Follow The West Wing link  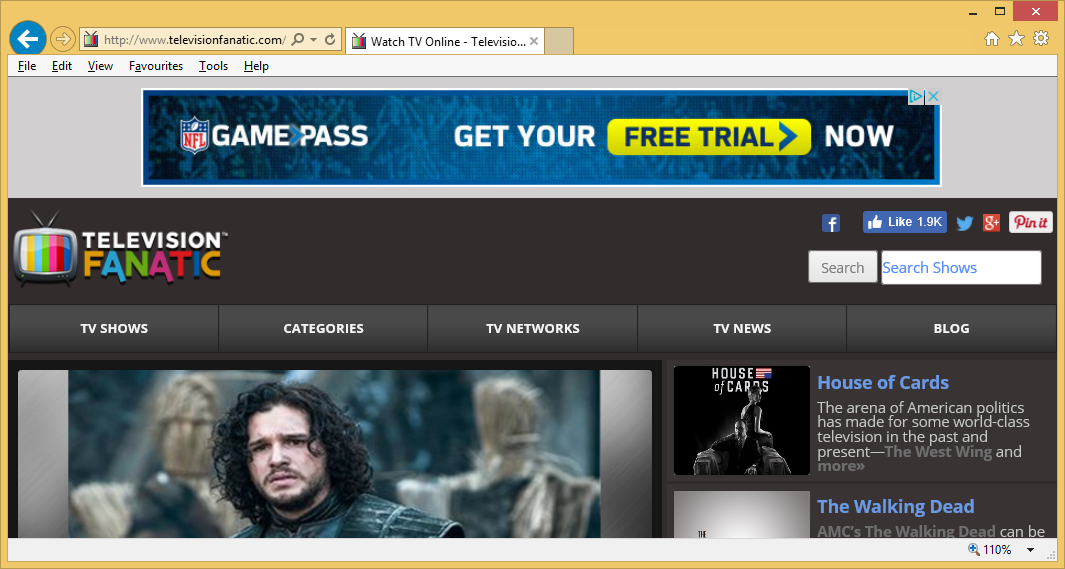click(x=938, y=452)
